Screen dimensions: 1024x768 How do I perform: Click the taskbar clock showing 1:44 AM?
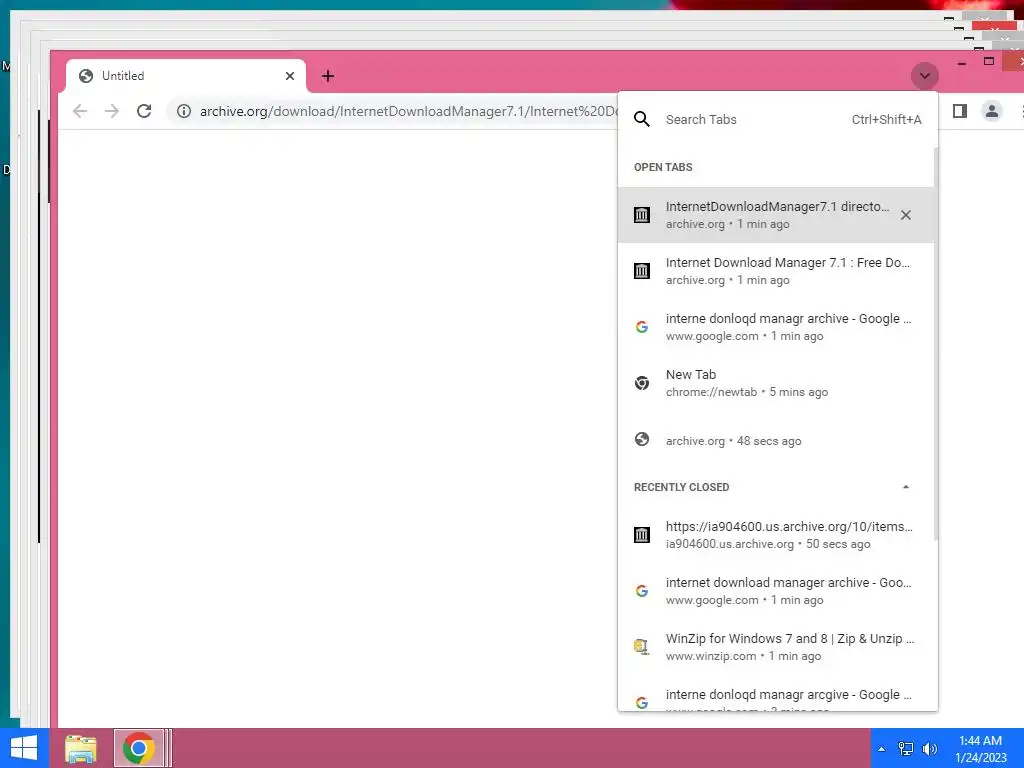(980, 748)
